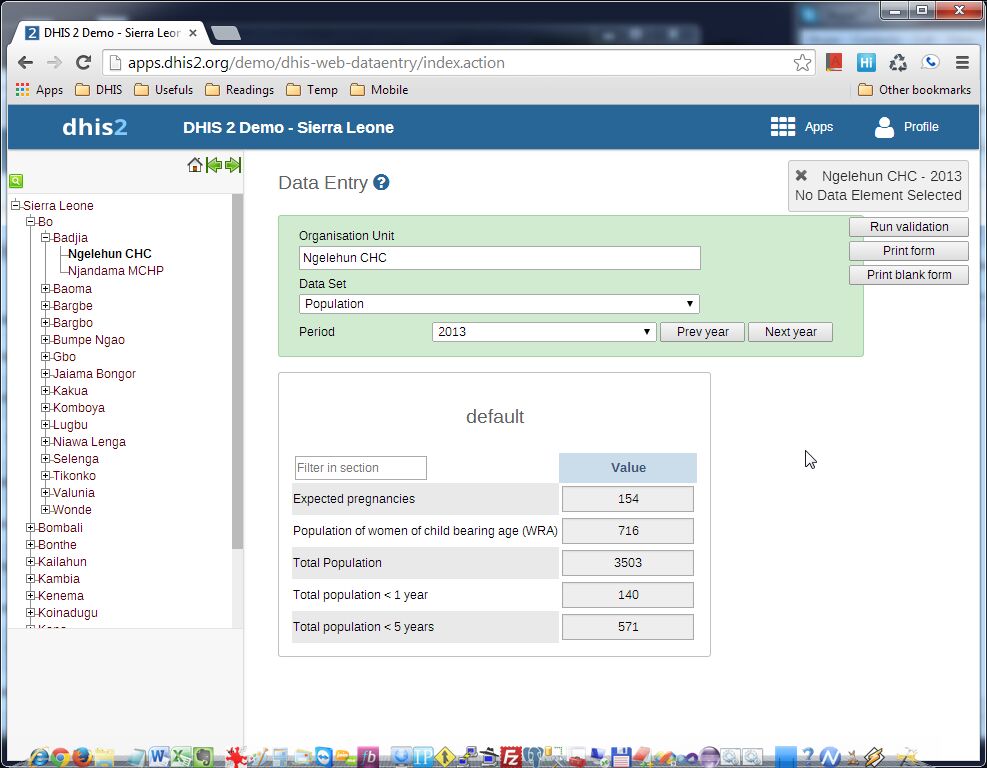Expand the Baoma tree node

pos(46,289)
